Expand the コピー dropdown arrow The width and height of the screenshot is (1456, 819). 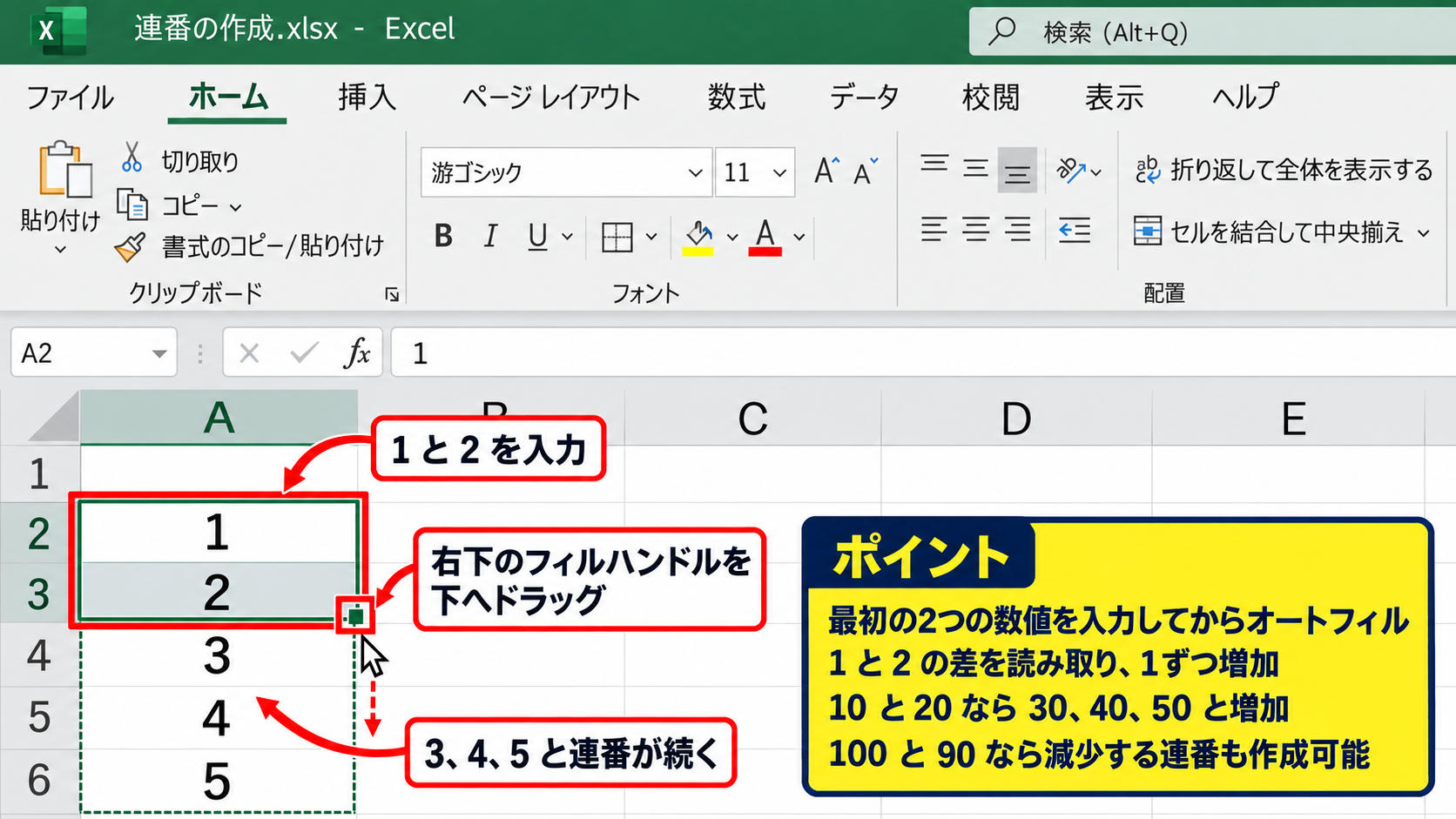(235, 207)
